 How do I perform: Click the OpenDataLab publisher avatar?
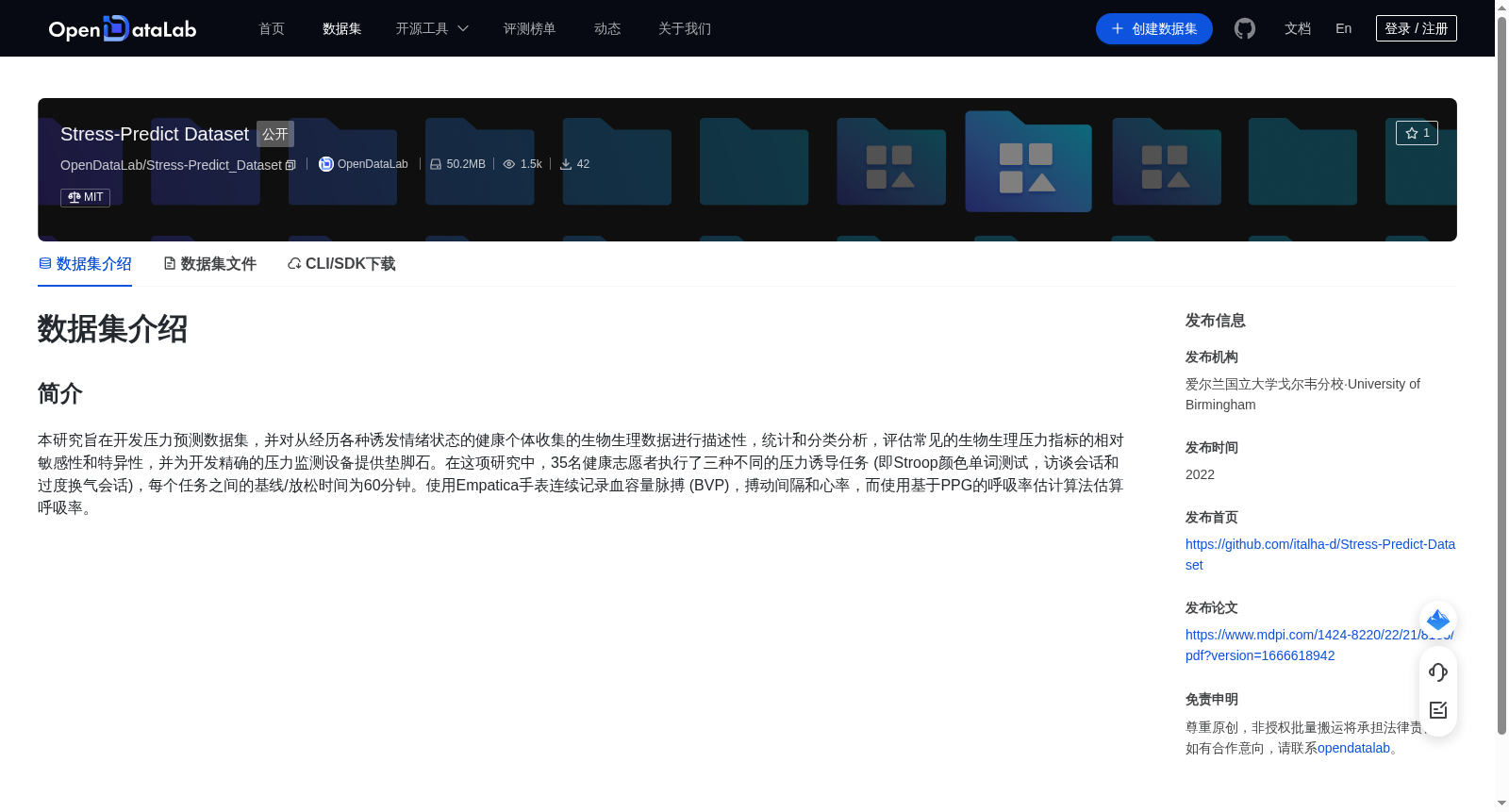pyautogui.click(x=326, y=164)
